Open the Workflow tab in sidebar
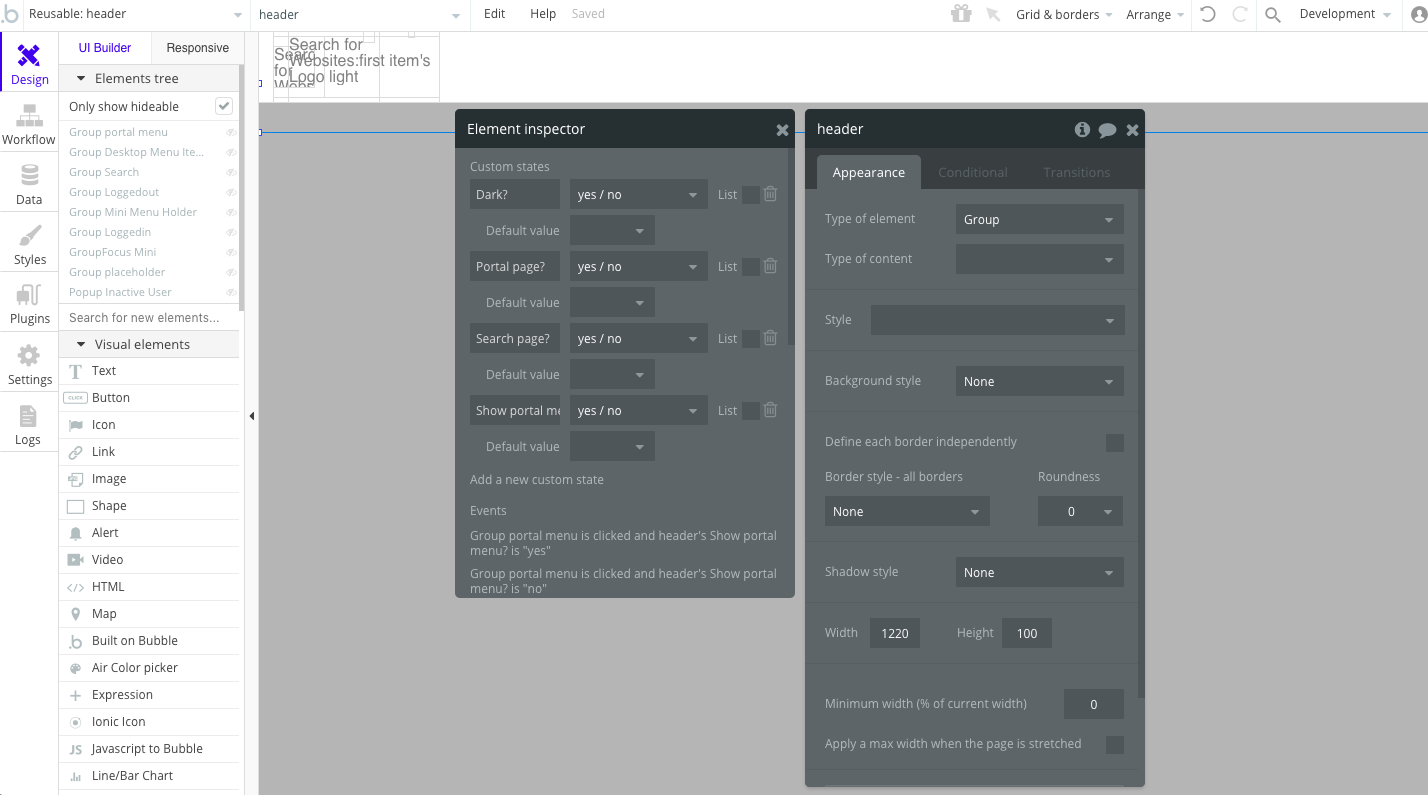 point(29,124)
